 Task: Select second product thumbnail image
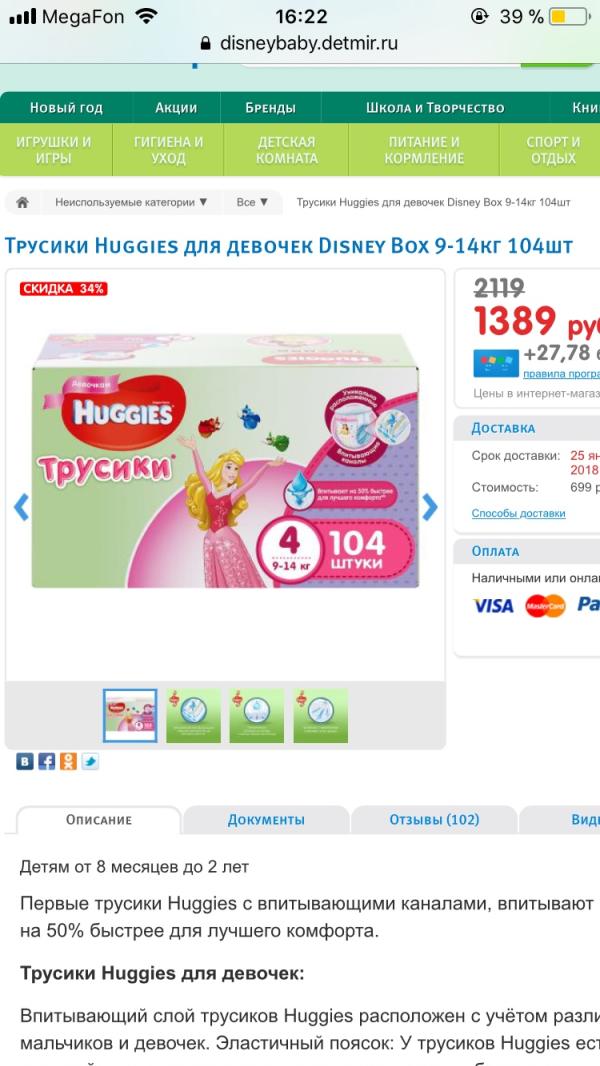pyautogui.click(x=194, y=715)
